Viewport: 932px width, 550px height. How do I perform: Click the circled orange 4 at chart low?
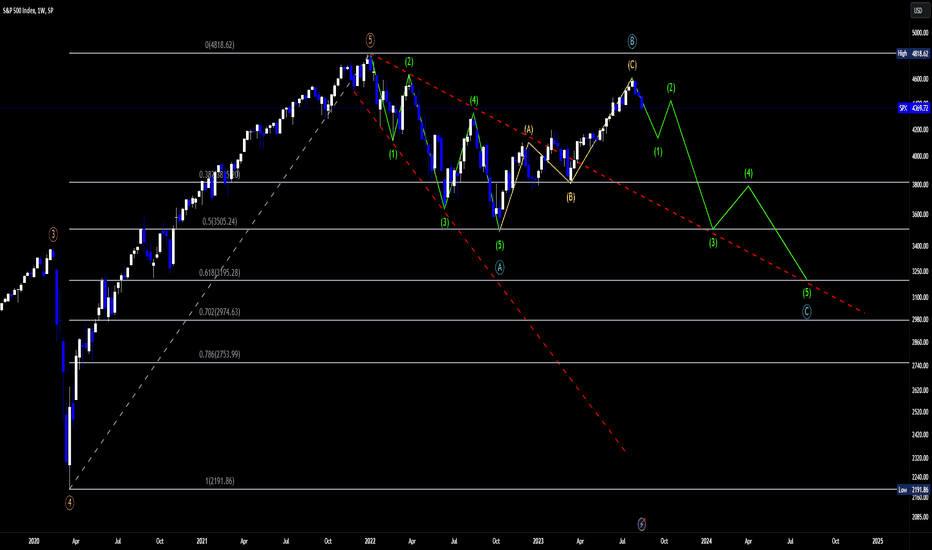click(x=70, y=502)
